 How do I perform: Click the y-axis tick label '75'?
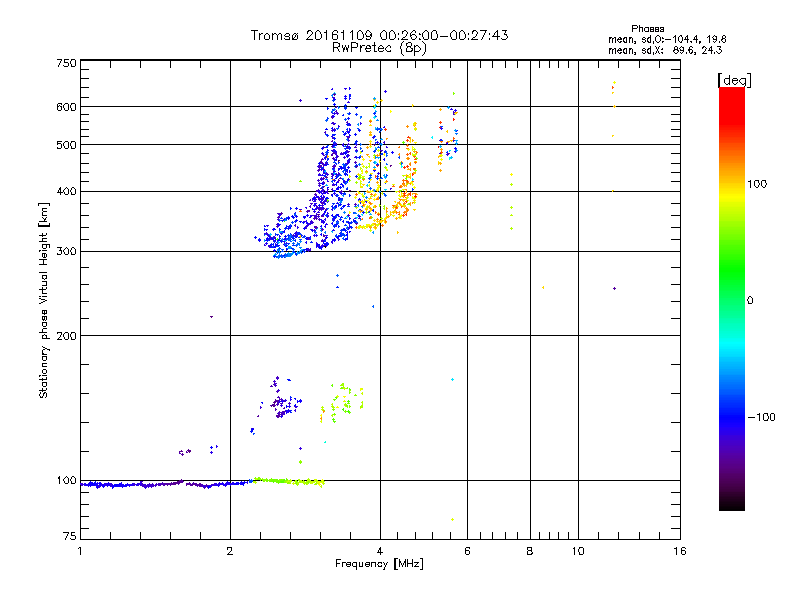[70, 536]
